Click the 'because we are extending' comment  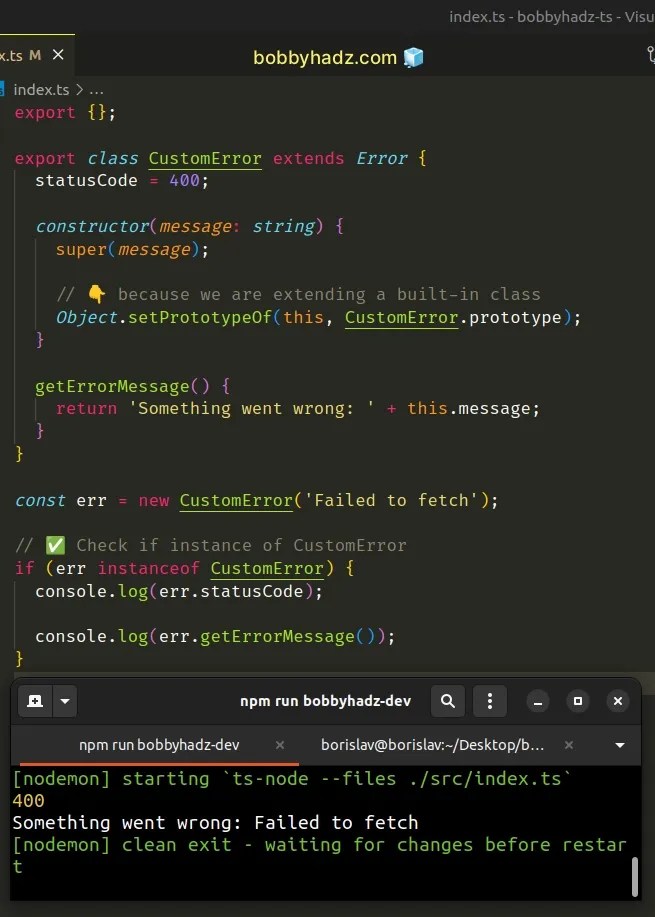(298, 295)
